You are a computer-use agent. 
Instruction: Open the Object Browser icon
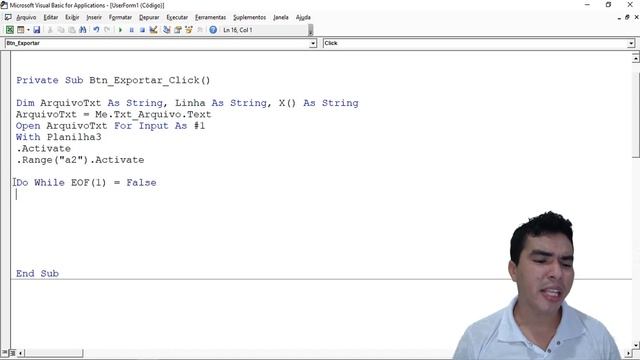click(189, 30)
